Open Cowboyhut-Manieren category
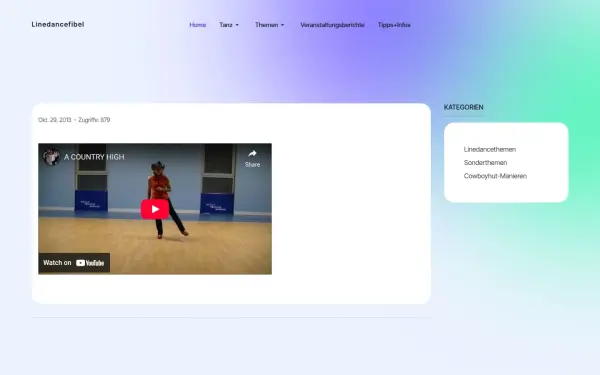 (x=495, y=176)
